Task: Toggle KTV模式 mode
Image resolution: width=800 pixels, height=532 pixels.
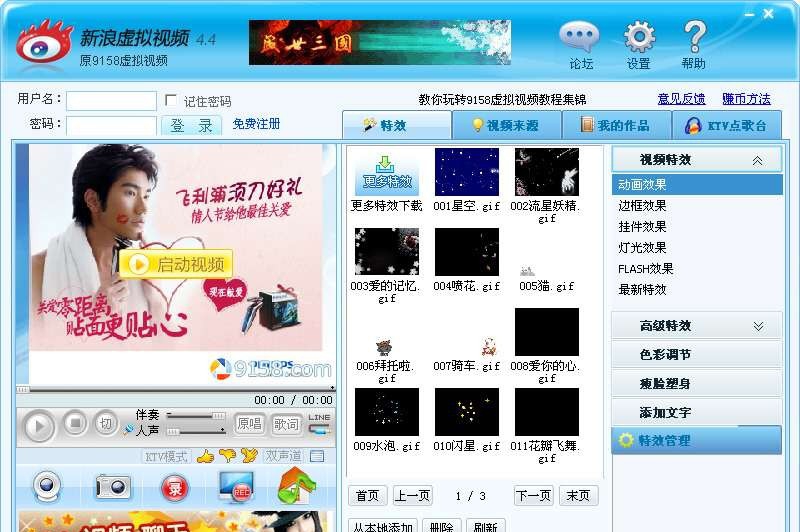Action: click(x=166, y=456)
